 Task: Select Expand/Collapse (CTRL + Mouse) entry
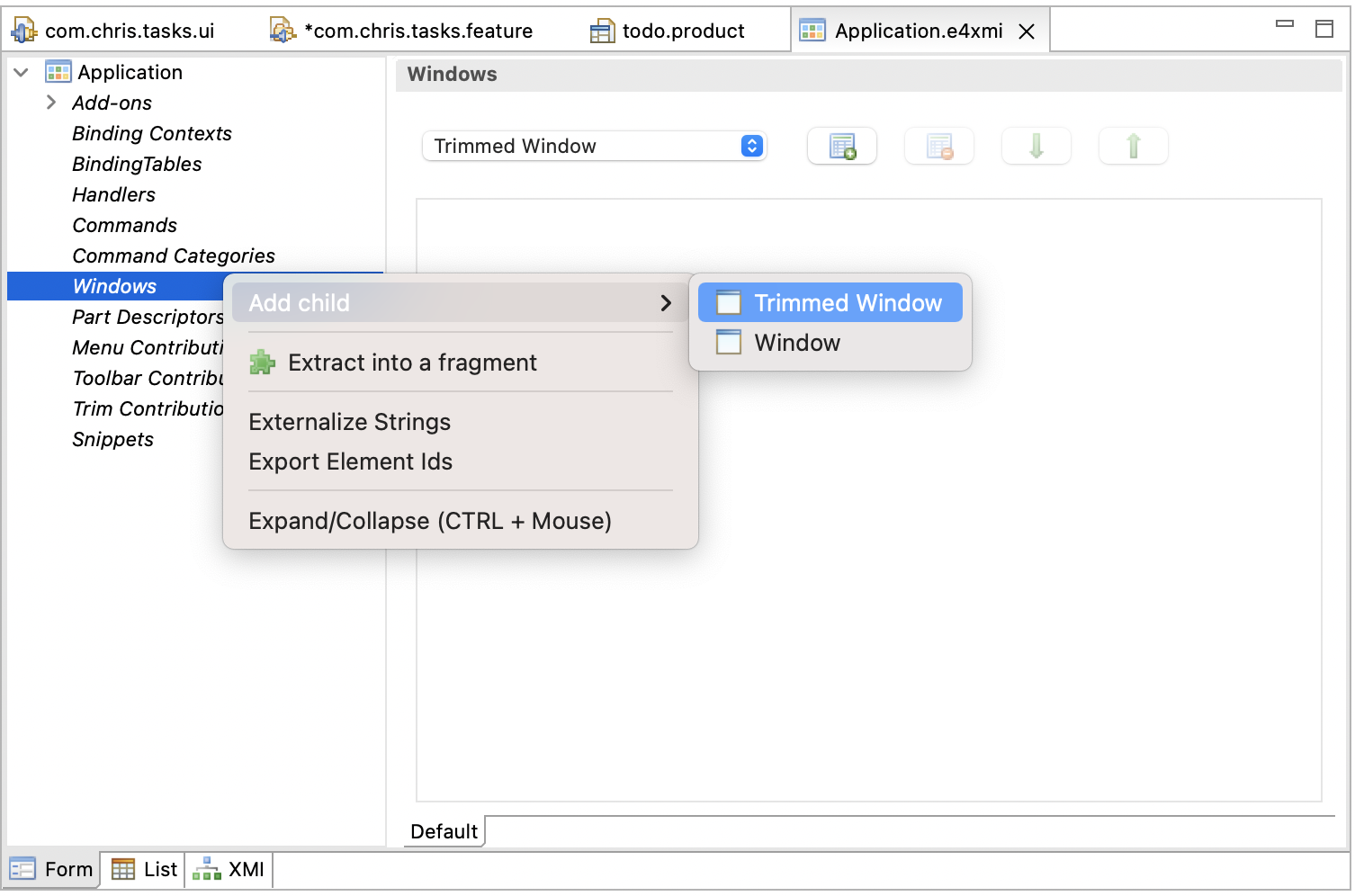(461, 521)
